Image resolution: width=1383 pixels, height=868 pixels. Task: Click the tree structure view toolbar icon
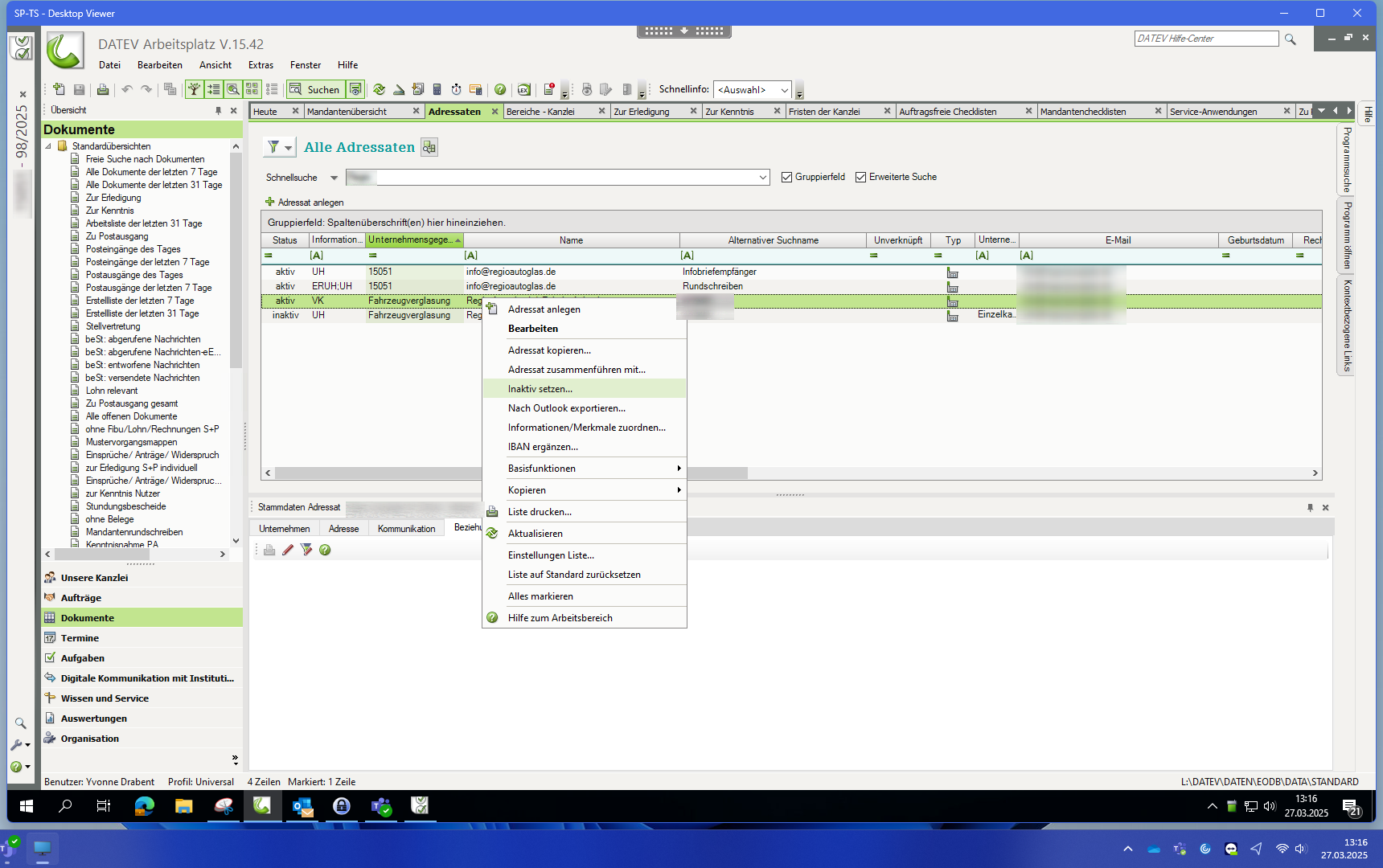point(194,89)
